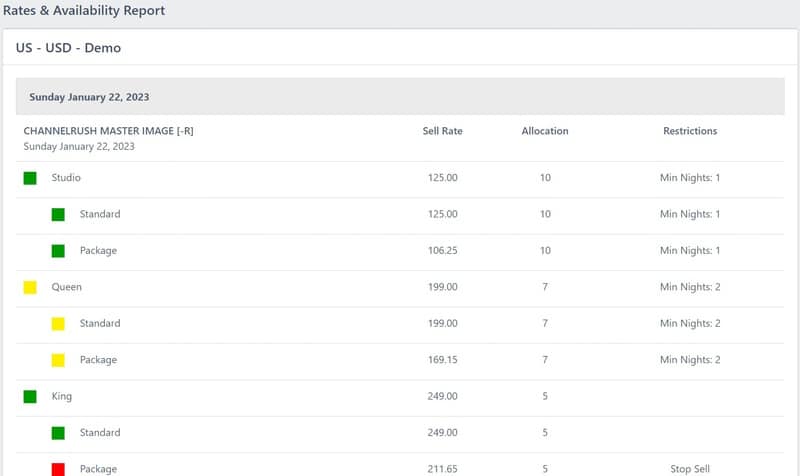
Task: Click the Sell Rate column header
Action: (x=442, y=131)
